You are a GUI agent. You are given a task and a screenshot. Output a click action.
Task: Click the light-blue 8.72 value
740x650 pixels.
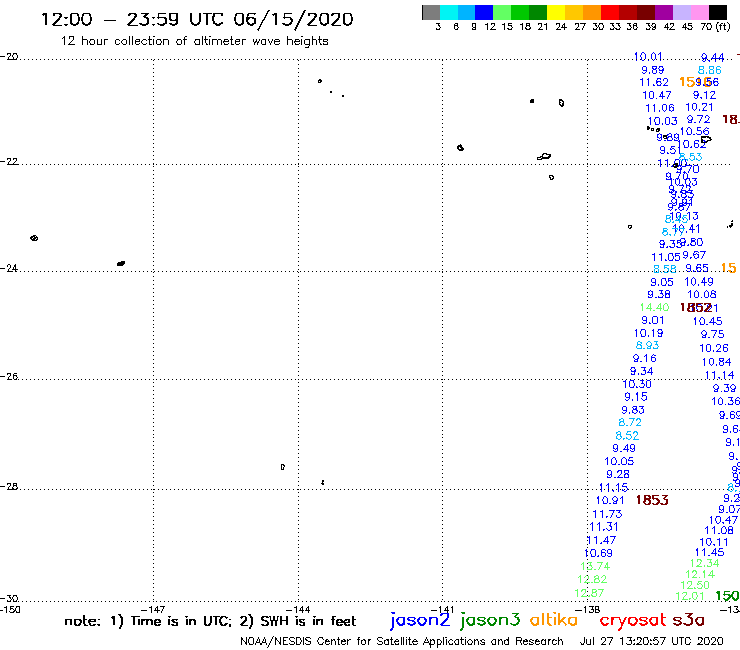[x=630, y=422]
